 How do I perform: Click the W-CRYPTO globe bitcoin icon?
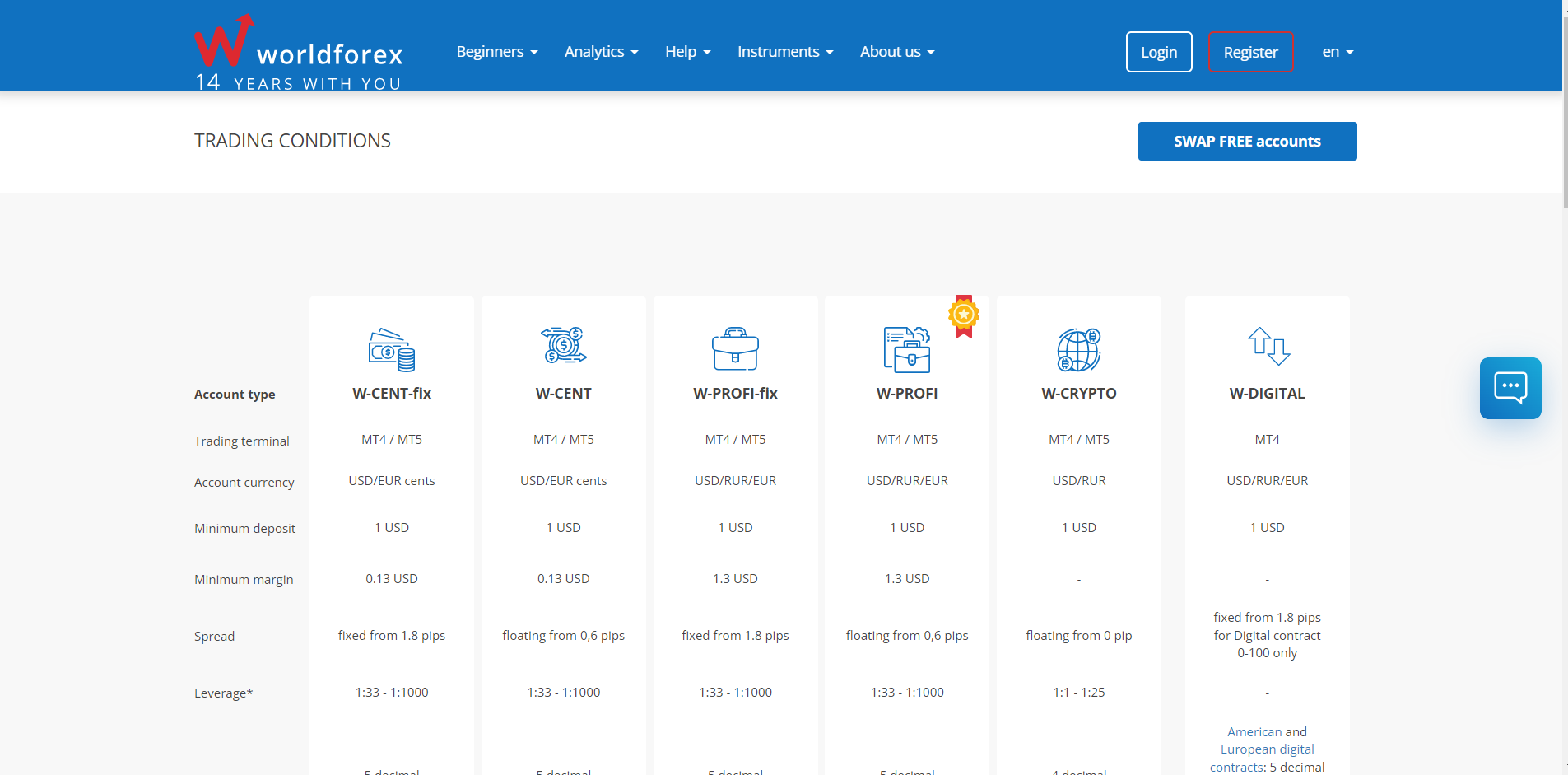pos(1079,349)
